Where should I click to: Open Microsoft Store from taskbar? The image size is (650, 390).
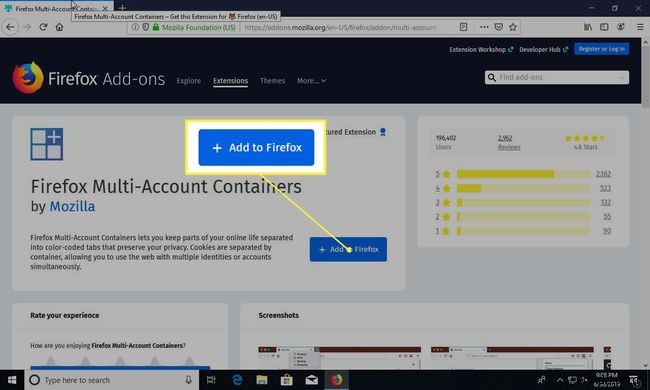point(286,380)
